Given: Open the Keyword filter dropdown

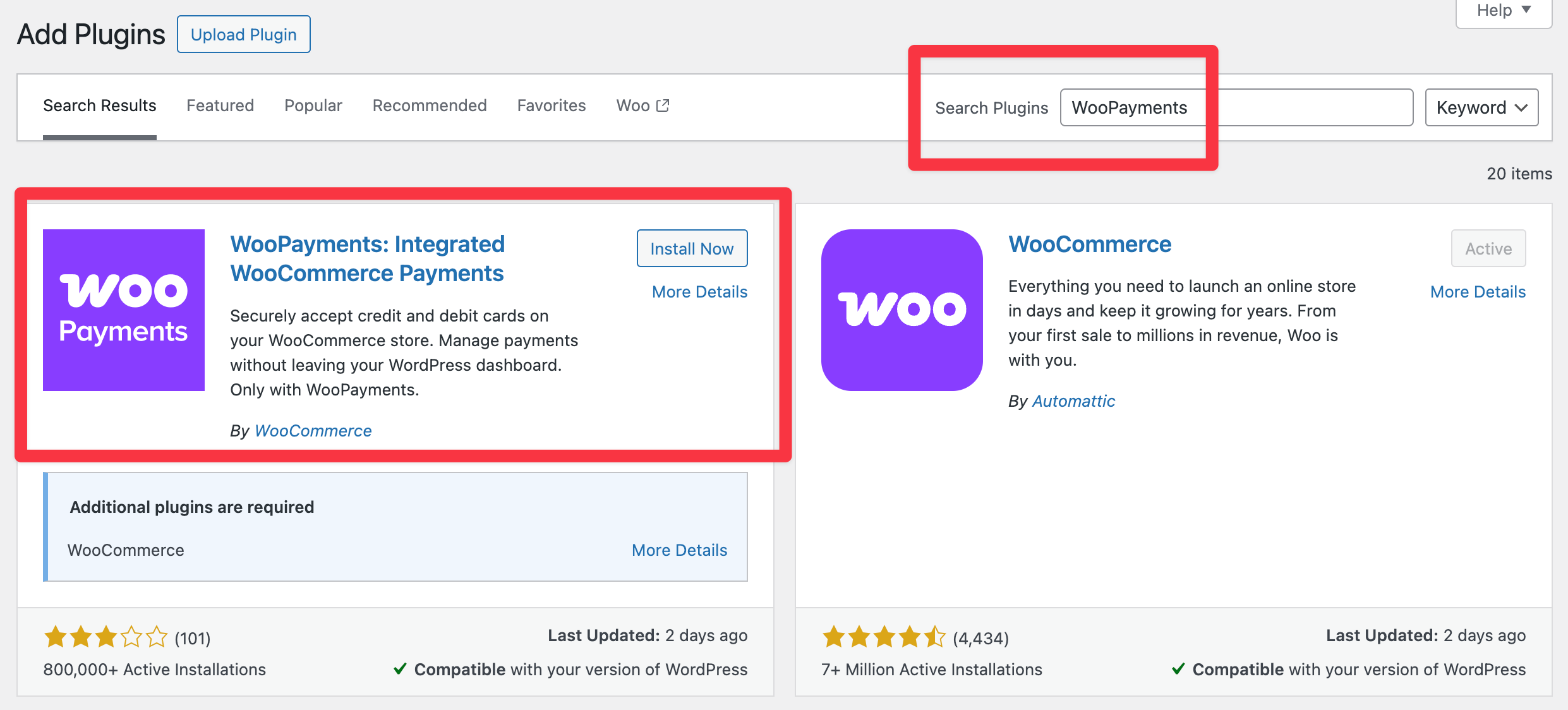Looking at the screenshot, I should 1481,107.
